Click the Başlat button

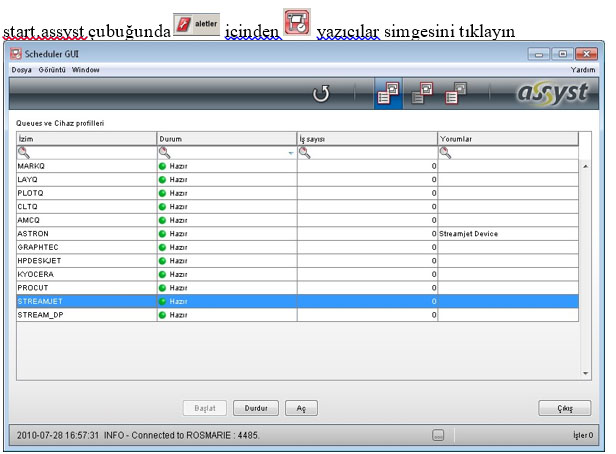click(x=205, y=408)
